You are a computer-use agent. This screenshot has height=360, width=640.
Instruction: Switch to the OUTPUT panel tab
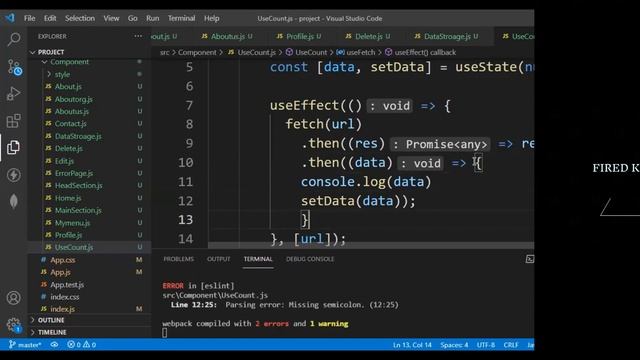click(218, 259)
